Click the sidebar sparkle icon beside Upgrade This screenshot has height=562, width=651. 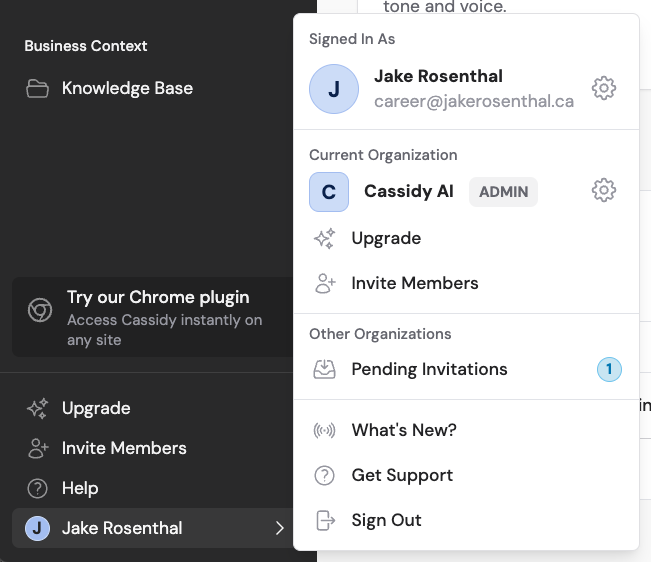pos(38,409)
